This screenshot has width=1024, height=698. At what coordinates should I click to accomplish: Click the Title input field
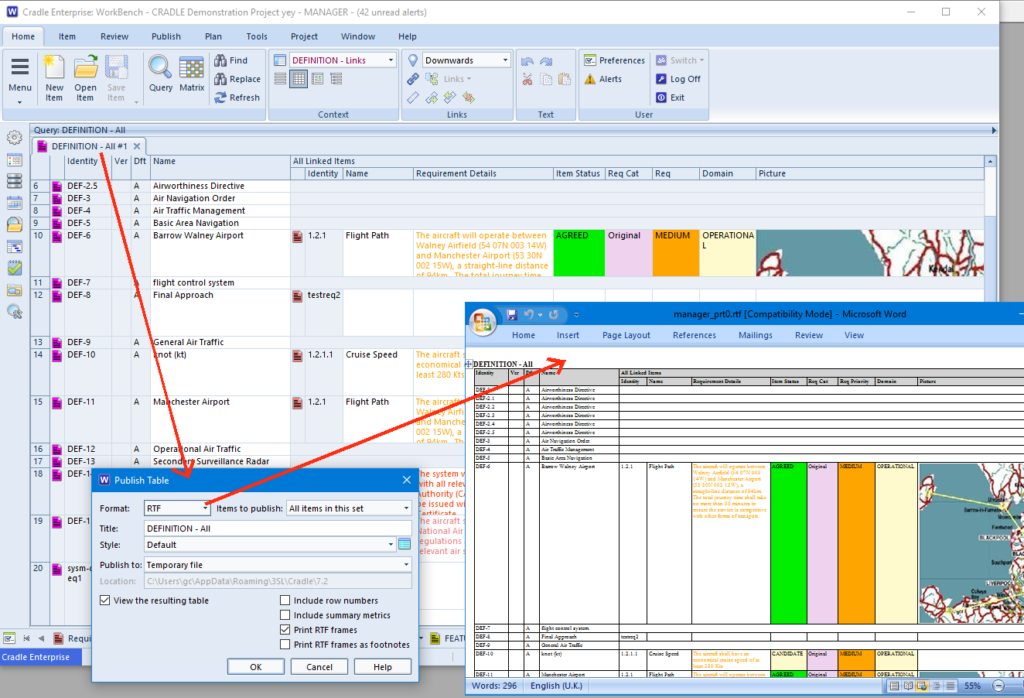tap(278, 528)
